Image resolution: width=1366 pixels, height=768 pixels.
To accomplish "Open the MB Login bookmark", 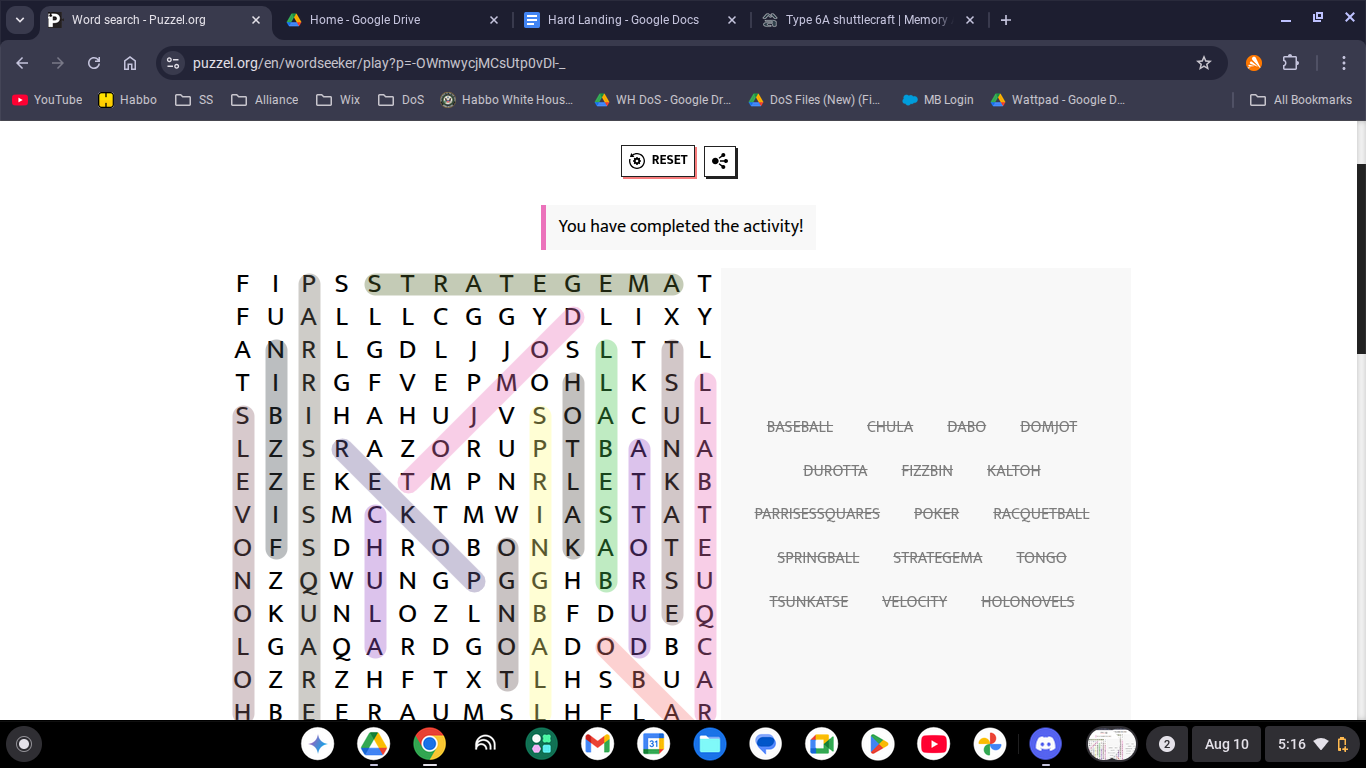I will 937,100.
